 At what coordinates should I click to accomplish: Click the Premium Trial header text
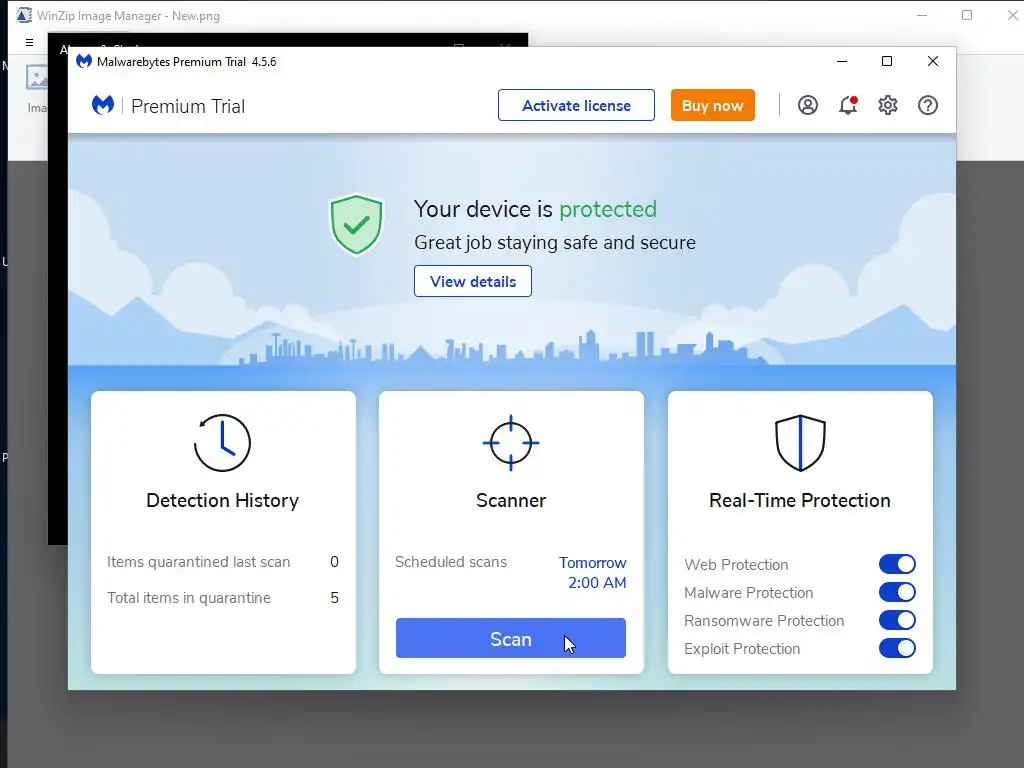click(x=188, y=106)
